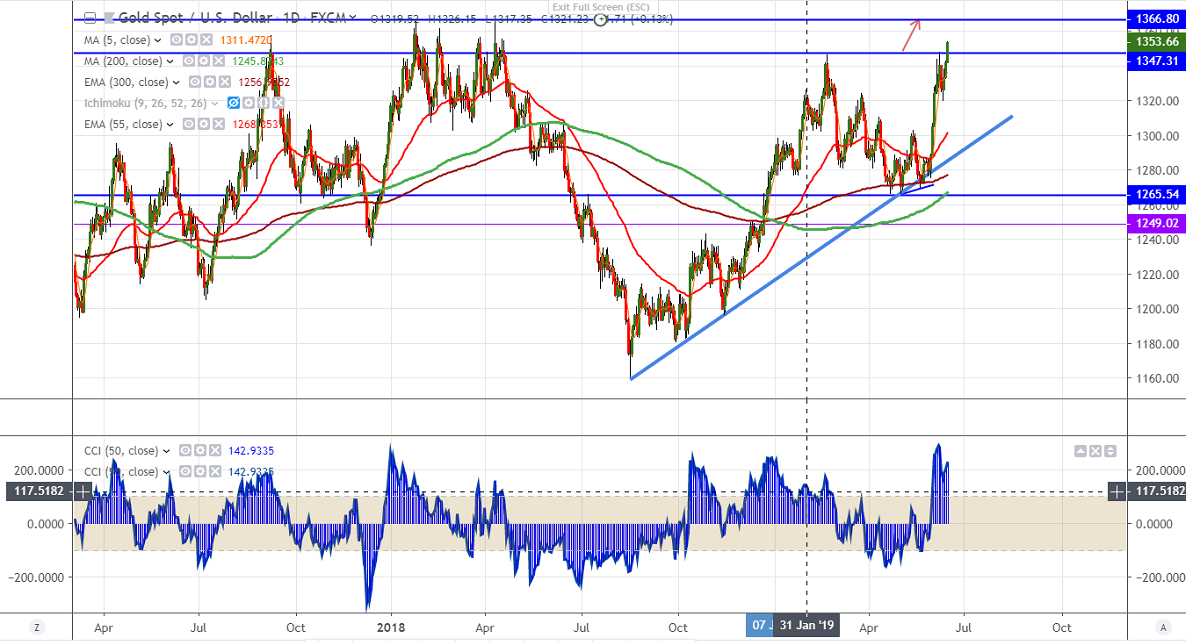
Task: Select the MA (200, close) legend label
Action: tap(124, 61)
